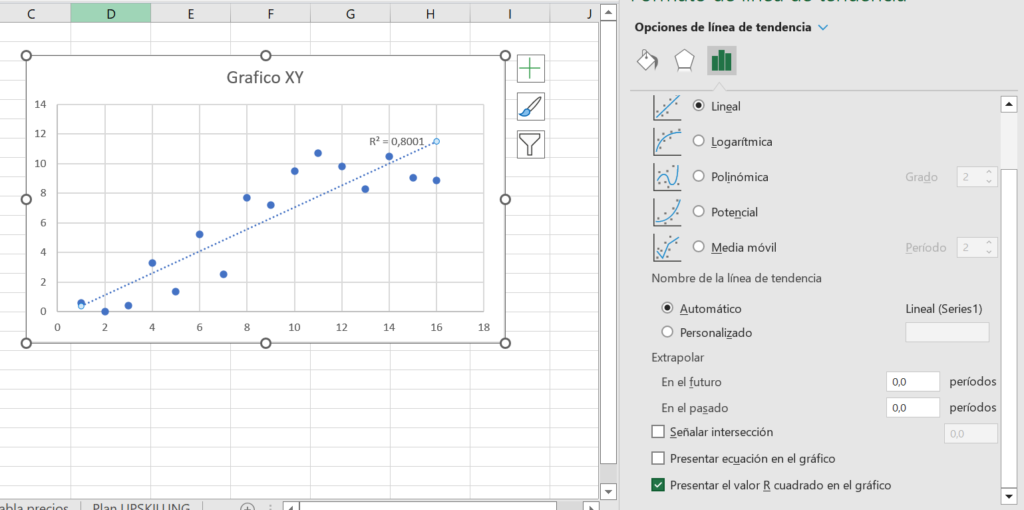Select column D header
Viewport: 1024px width, 510px height.
110,13
